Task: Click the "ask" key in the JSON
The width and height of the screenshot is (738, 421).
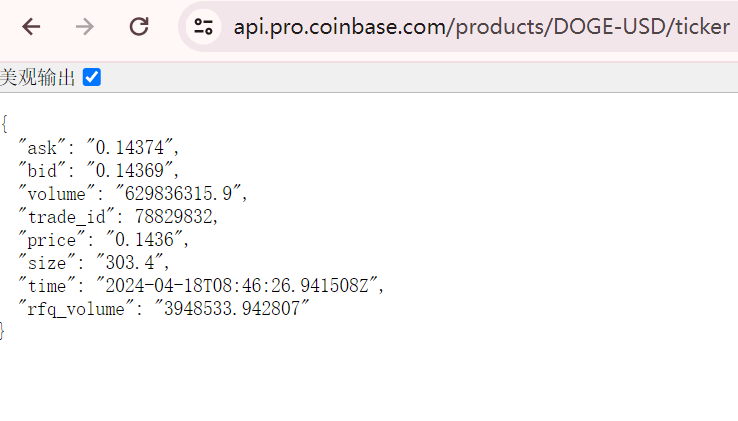Action: (42, 147)
